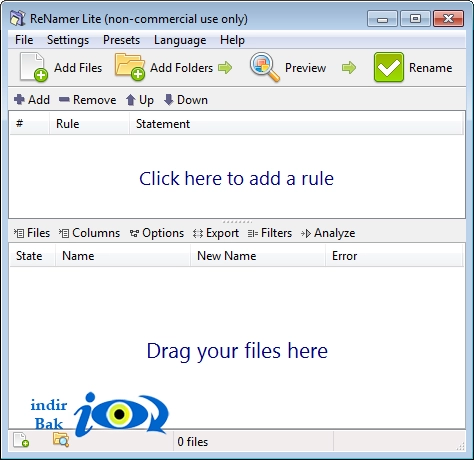Viewport: 474px width, 460px height.
Task: Click status bar add file icon
Action: click(21, 440)
